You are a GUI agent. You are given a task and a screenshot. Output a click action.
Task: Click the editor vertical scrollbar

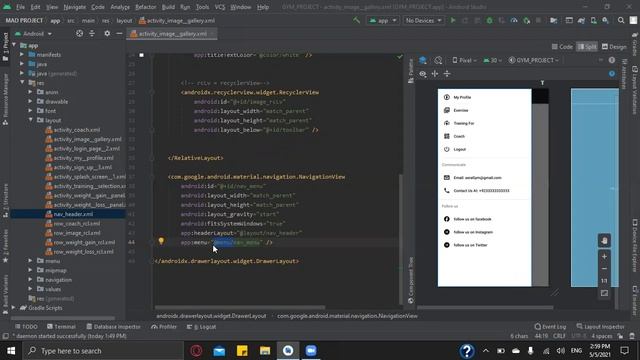point(401,239)
